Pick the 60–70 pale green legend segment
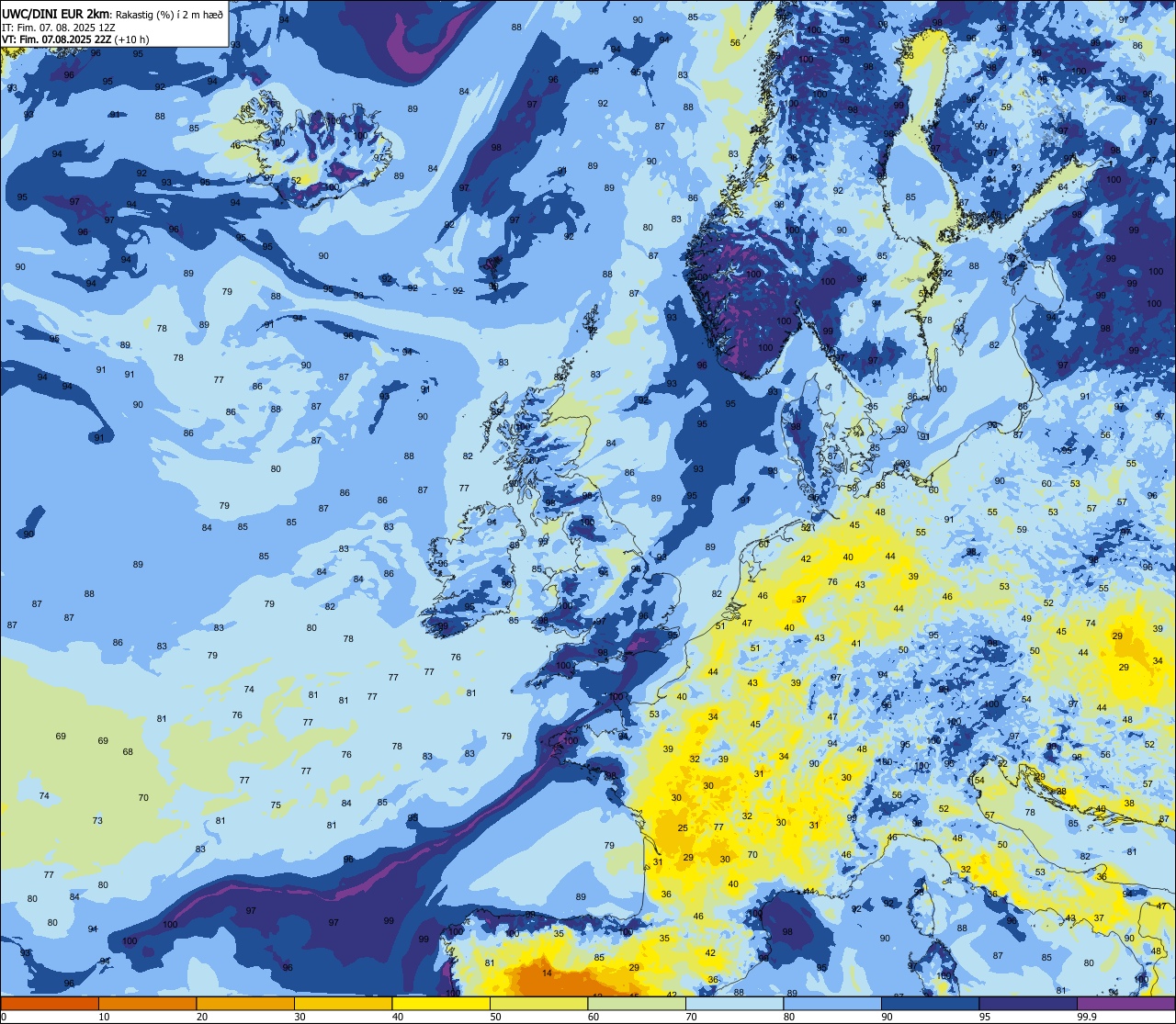 click(x=637, y=1003)
